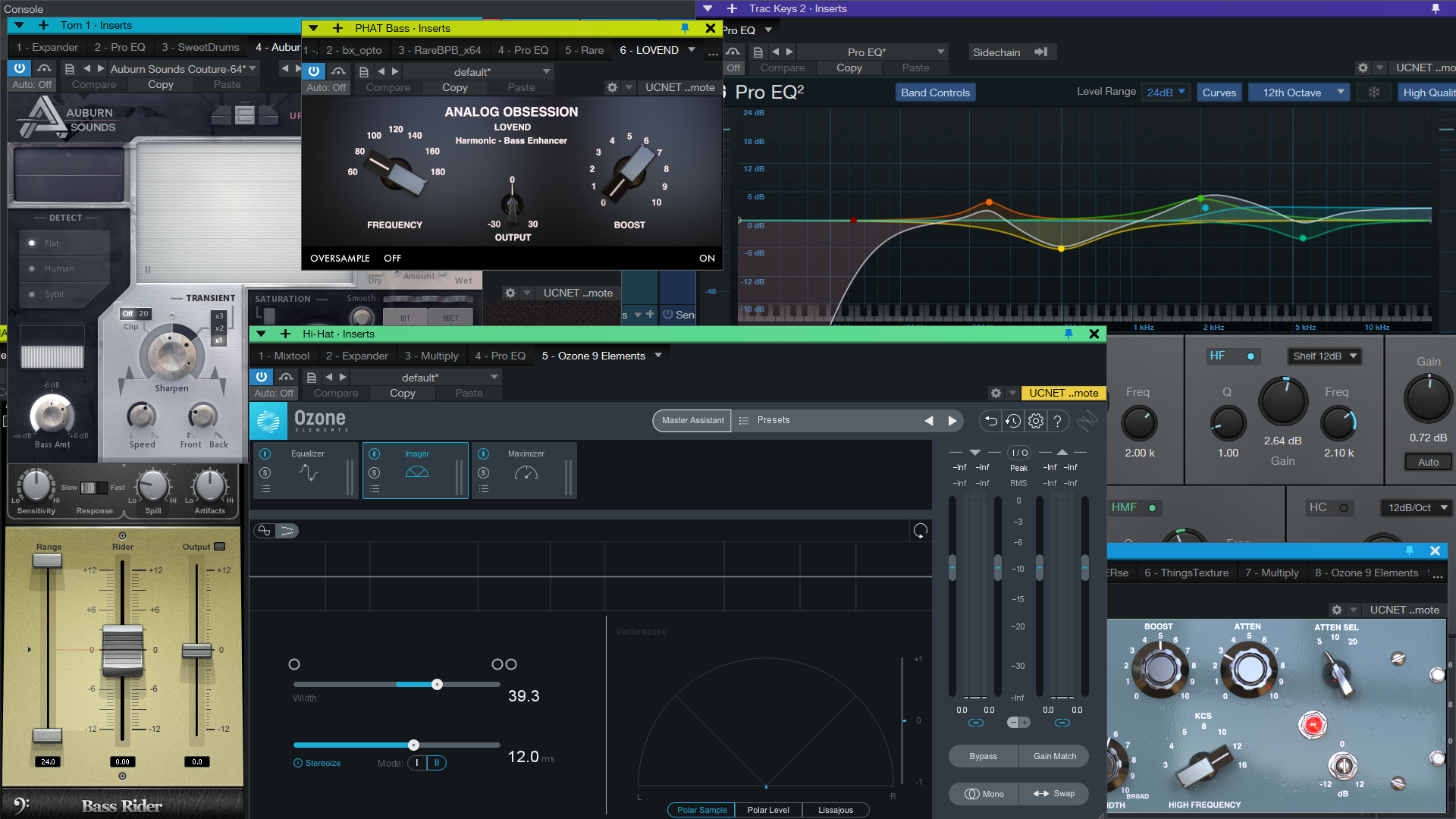This screenshot has width=1456, height=819.
Task: Toggle Maximizer module power
Action: (483, 453)
